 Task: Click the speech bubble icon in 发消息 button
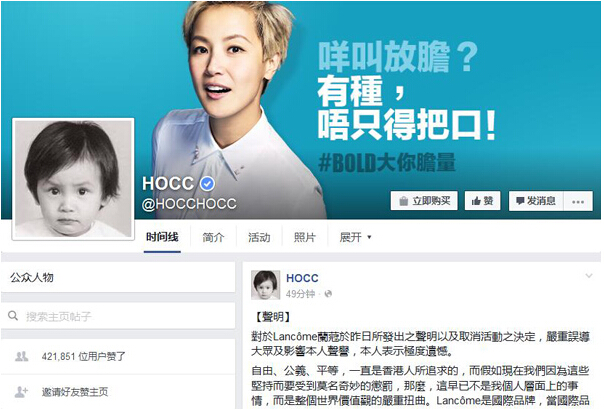tap(520, 201)
